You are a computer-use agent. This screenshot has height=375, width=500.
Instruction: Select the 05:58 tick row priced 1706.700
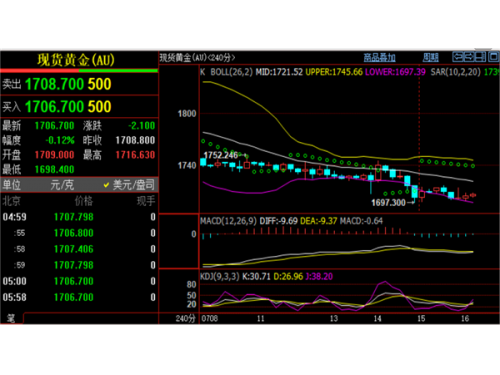click(x=79, y=297)
